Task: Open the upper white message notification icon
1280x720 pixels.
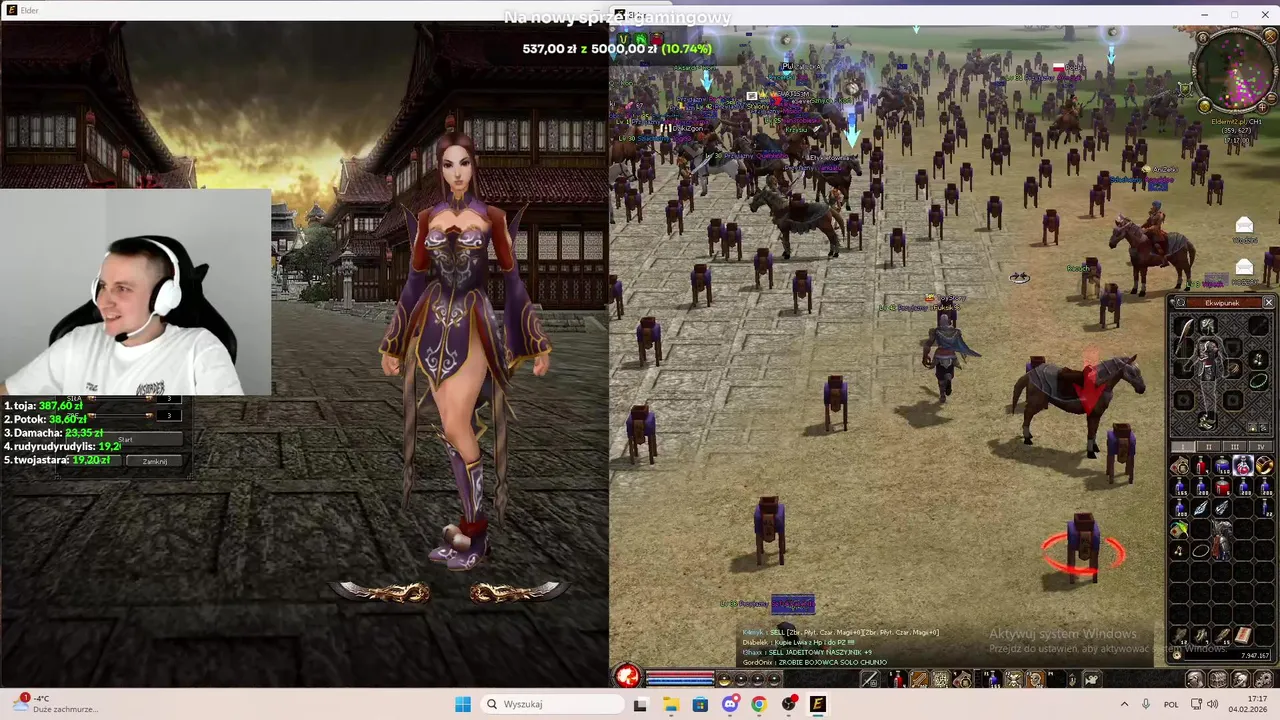Action: coord(1244,225)
